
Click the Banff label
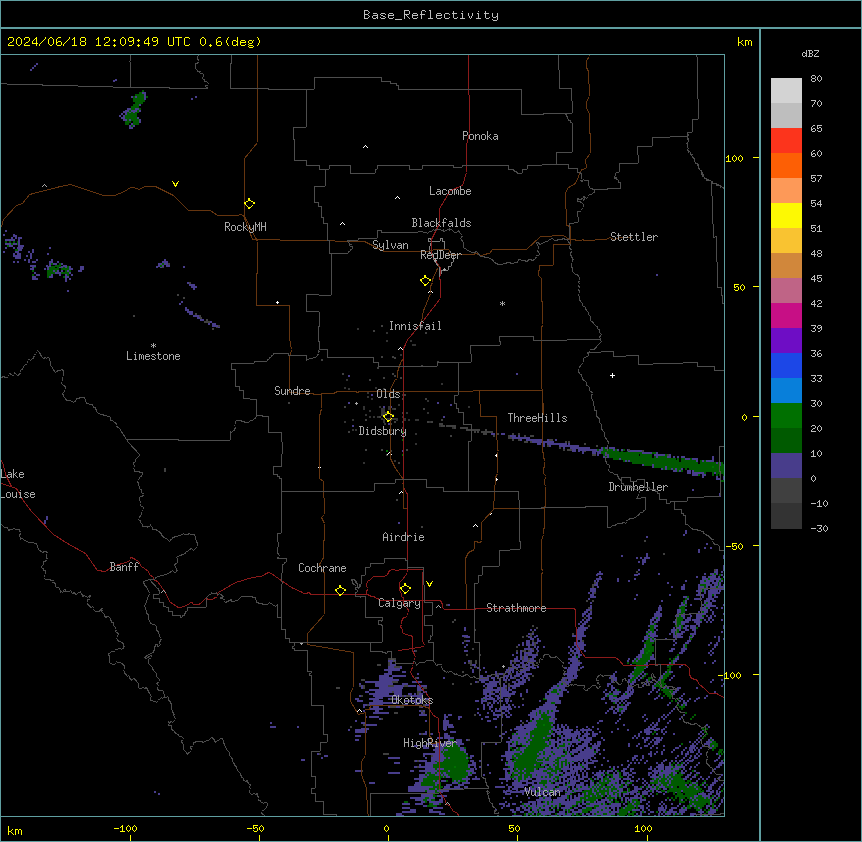click(x=124, y=567)
